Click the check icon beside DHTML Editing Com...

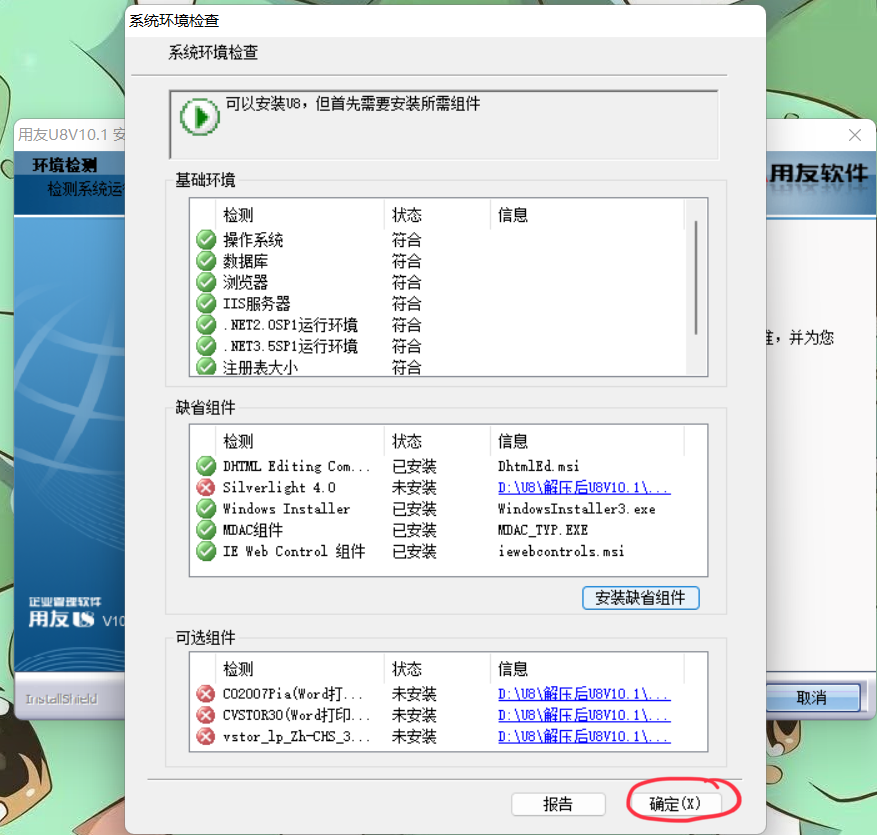click(x=206, y=466)
